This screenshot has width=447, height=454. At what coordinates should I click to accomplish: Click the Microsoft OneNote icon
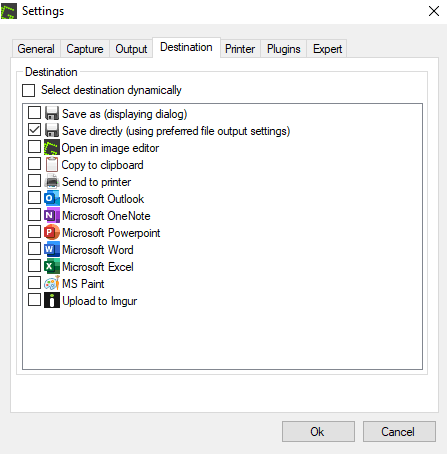point(52,215)
